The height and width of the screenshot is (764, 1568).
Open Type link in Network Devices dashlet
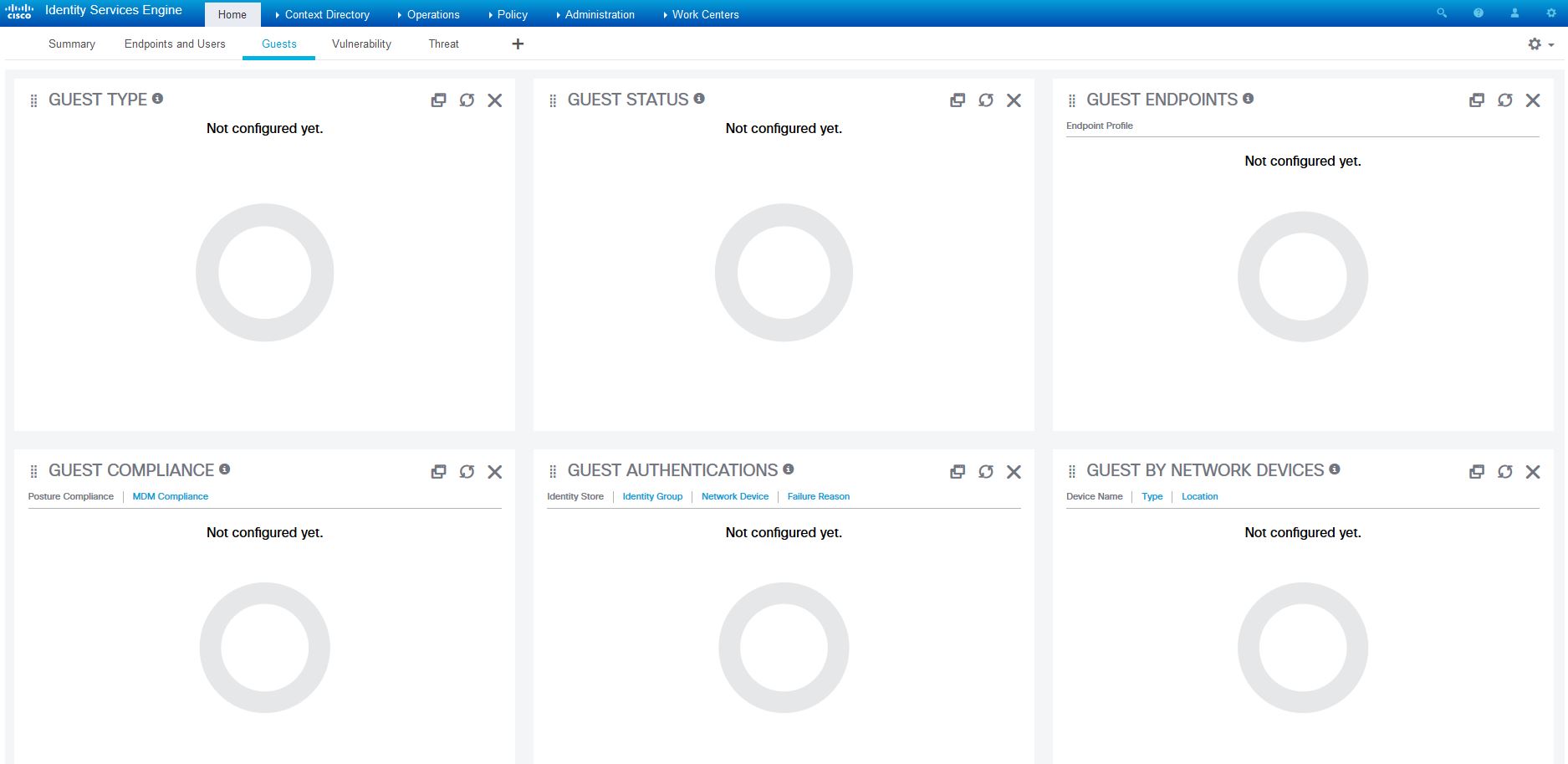coord(1152,496)
